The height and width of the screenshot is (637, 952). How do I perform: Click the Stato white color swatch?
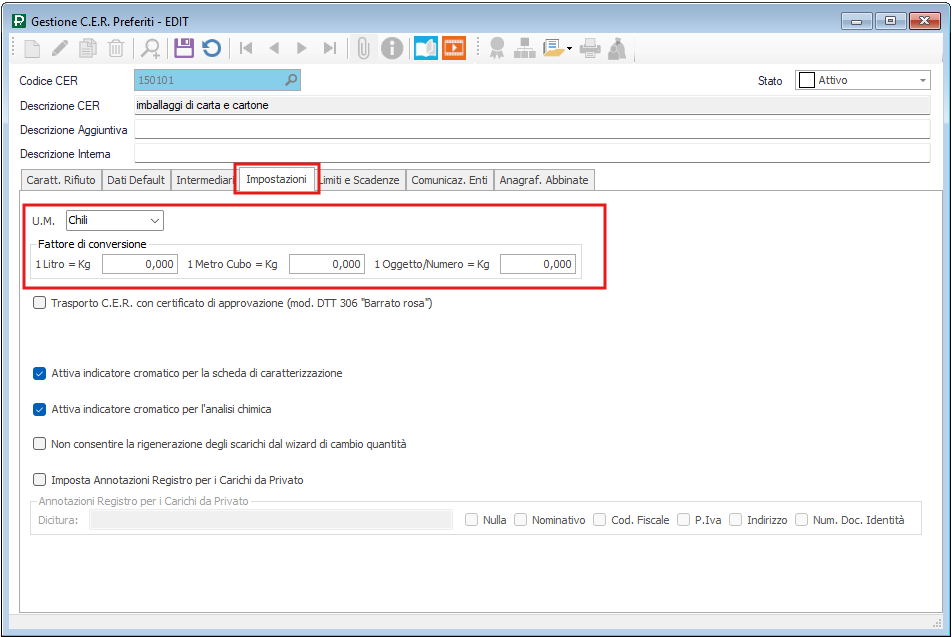pos(805,81)
